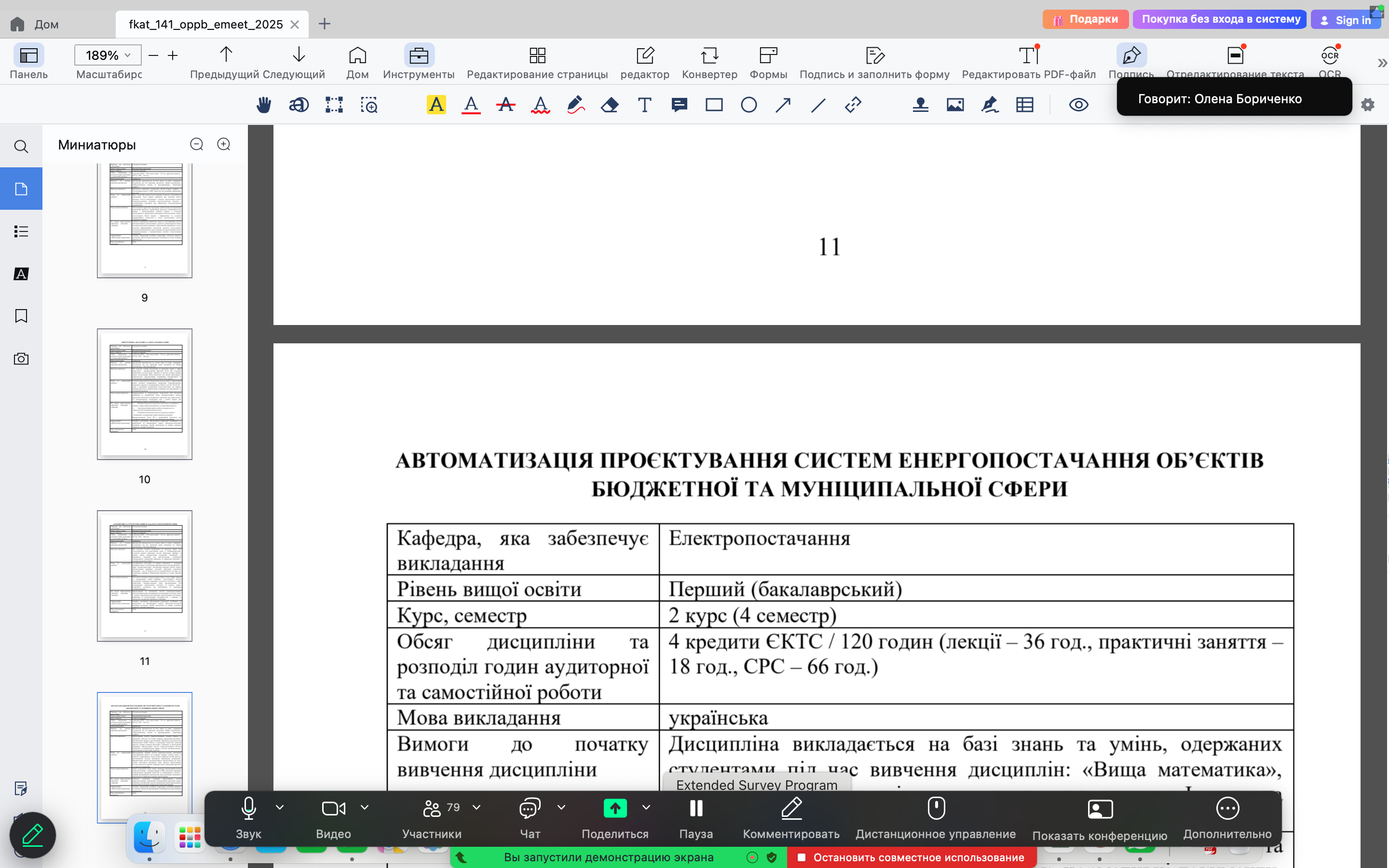Open the annotations sidebar panel
This screenshot has height=868, width=1389.
click(x=21, y=274)
